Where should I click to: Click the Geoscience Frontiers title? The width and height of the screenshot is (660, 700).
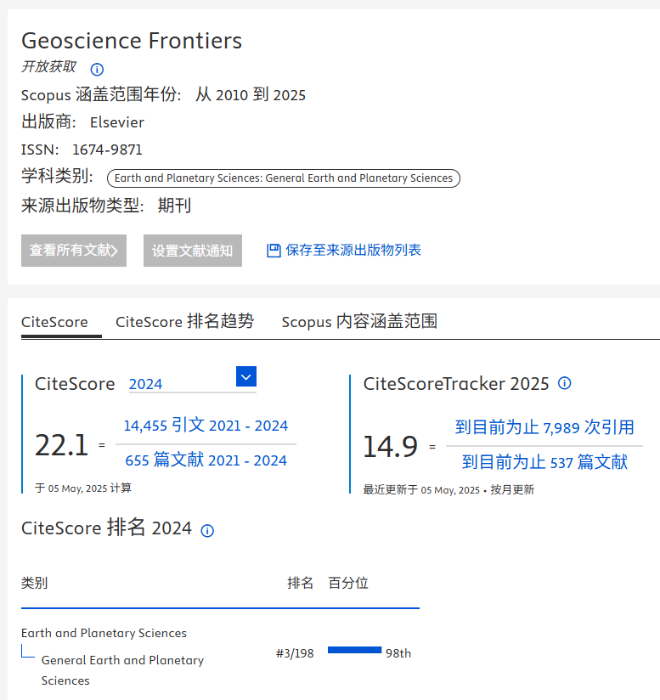[132, 41]
